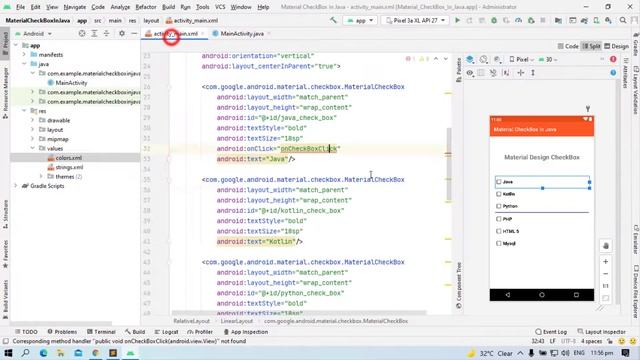Switch editor to Split view mode

pyautogui.click(x=591, y=46)
